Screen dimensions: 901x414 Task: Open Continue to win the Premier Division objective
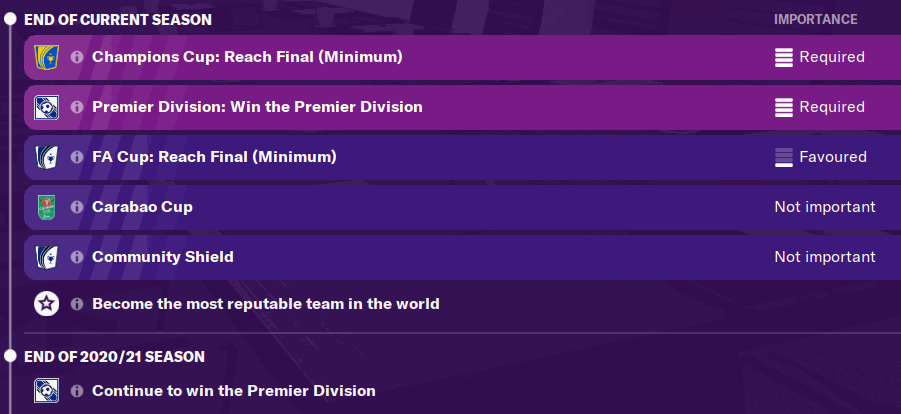coord(234,391)
